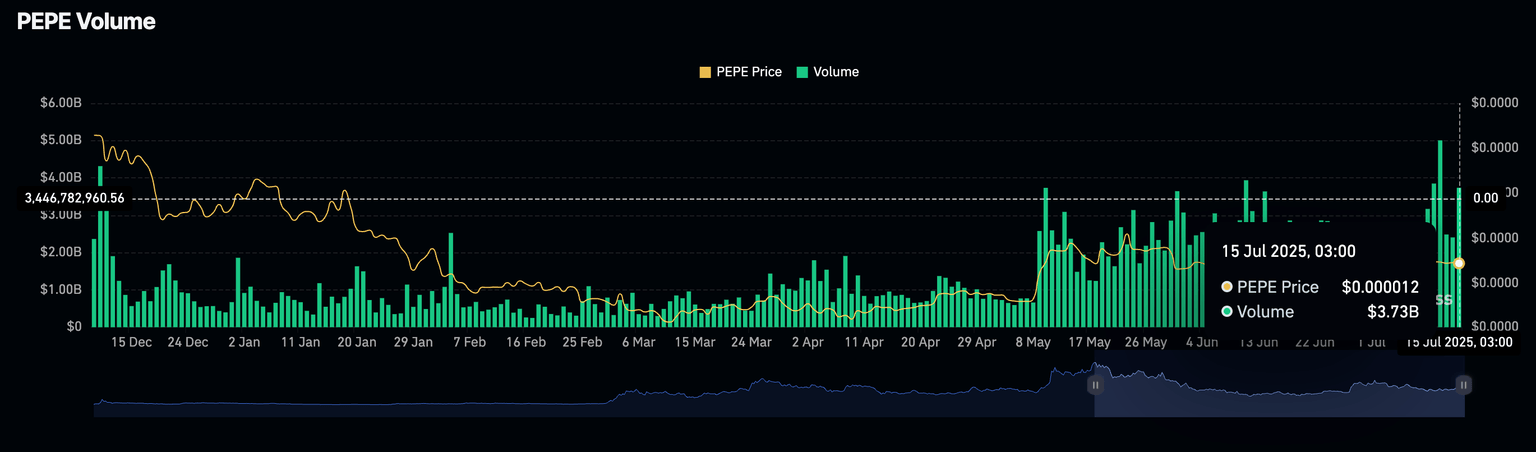Click the 15 Jul 2025, 03:00 axis label
The height and width of the screenshot is (452, 1536).
pos(1459,342)
